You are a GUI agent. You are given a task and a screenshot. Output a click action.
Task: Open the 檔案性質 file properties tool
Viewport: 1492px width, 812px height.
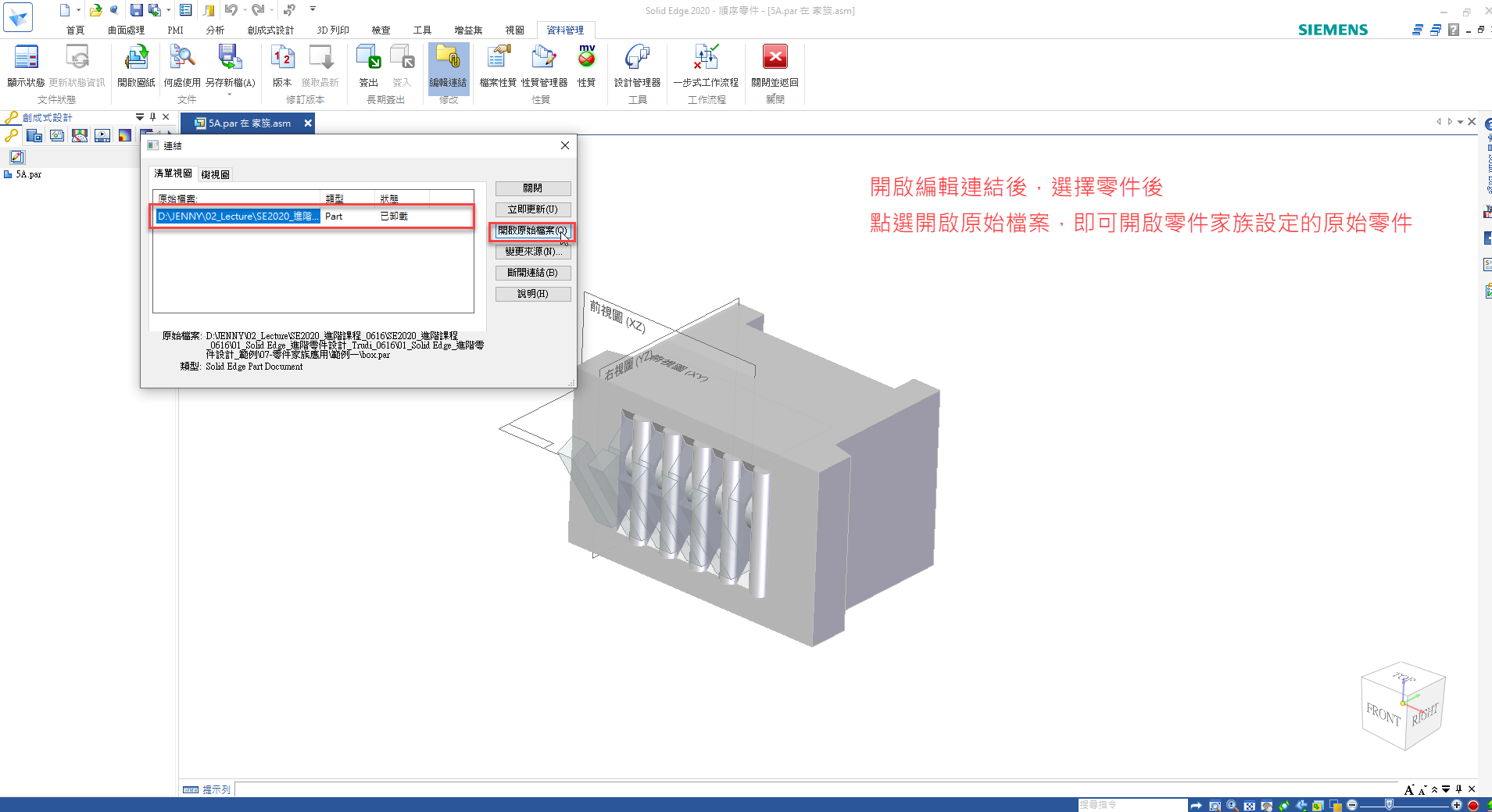[498, 66]
